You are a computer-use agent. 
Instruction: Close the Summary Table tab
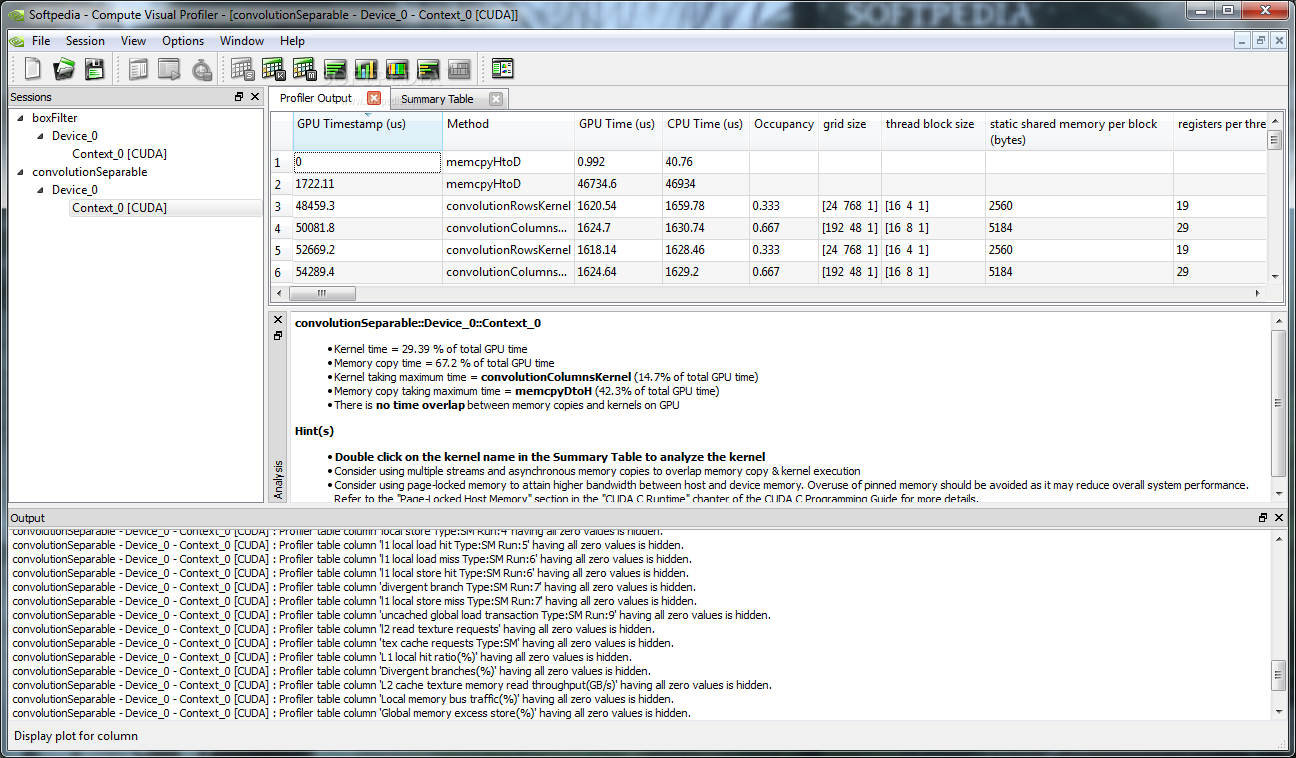(496, 99)
